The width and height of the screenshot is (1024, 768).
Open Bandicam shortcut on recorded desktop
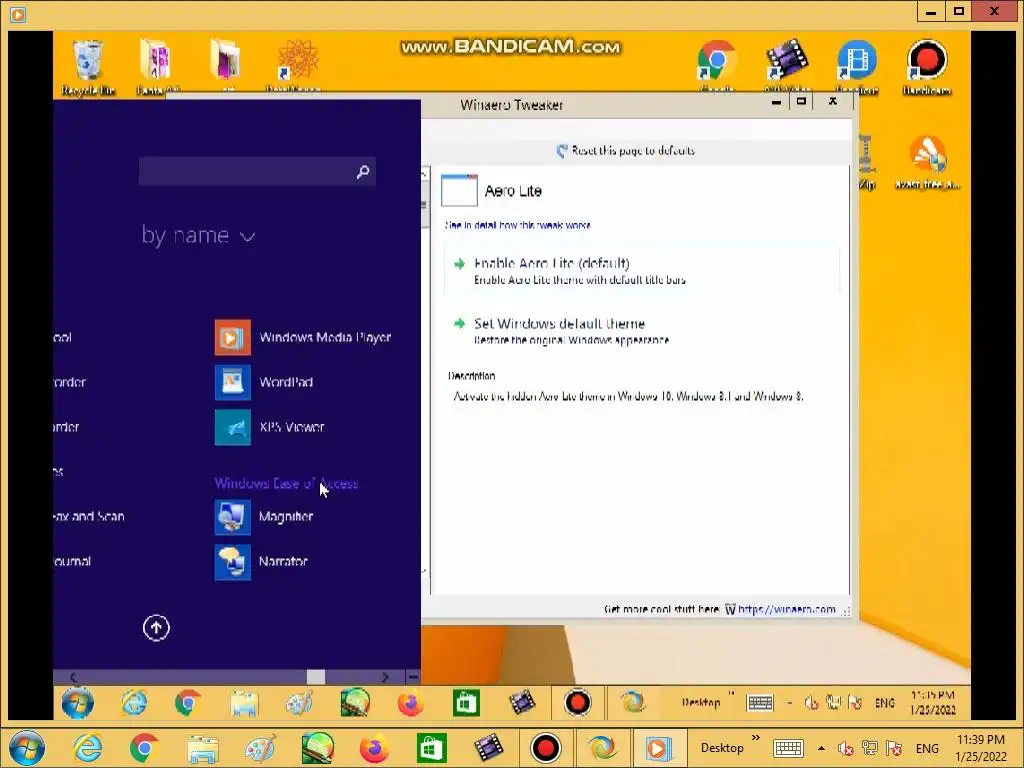pyautogui.click(x=926, y=67)
